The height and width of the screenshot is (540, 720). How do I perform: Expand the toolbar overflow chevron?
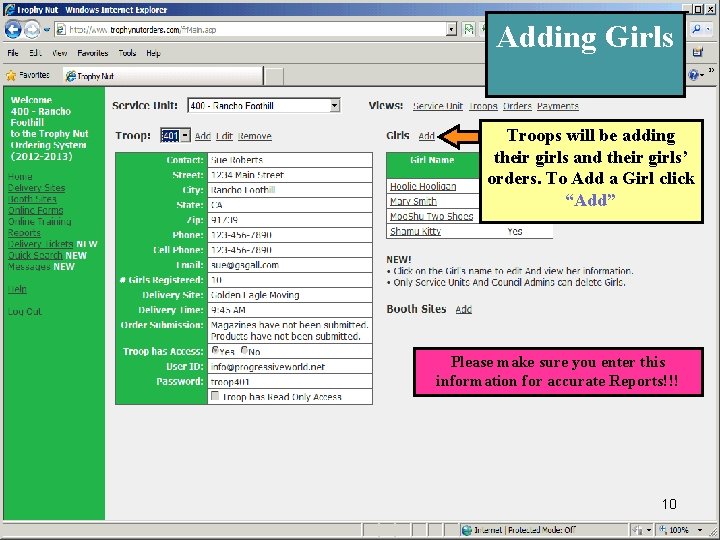click(711, 70)
